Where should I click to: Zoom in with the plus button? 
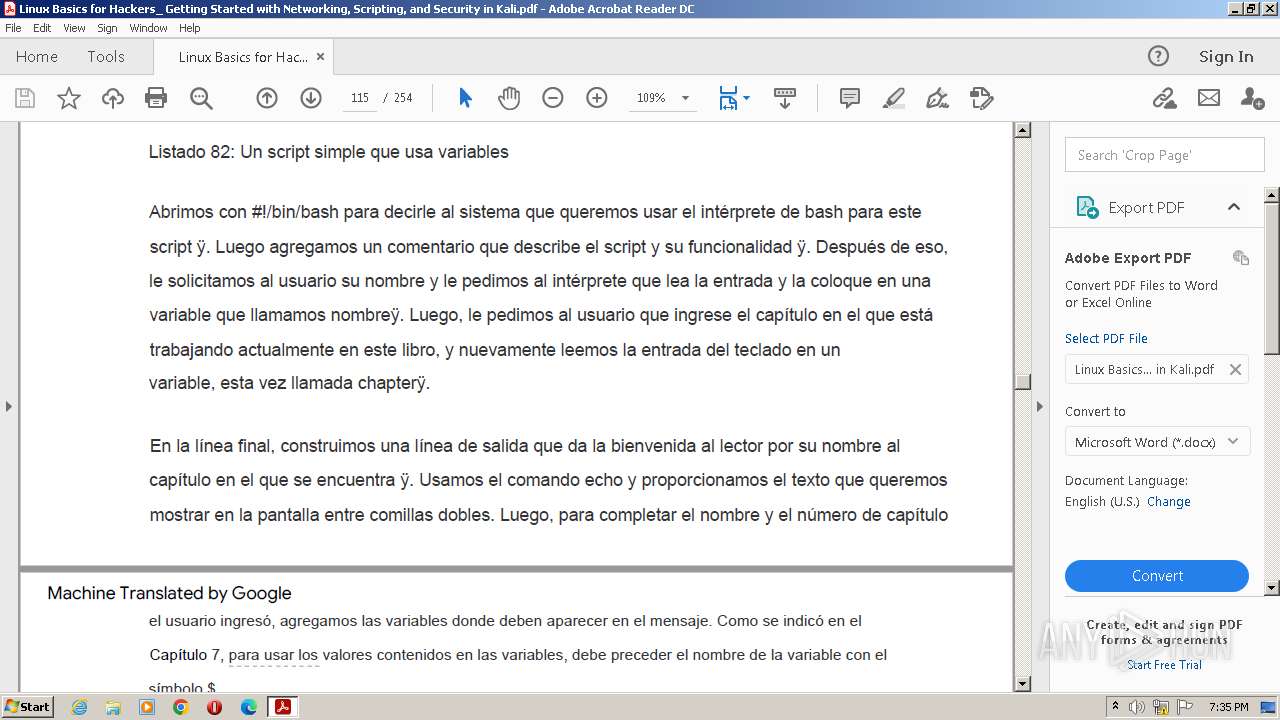(596, 98)
